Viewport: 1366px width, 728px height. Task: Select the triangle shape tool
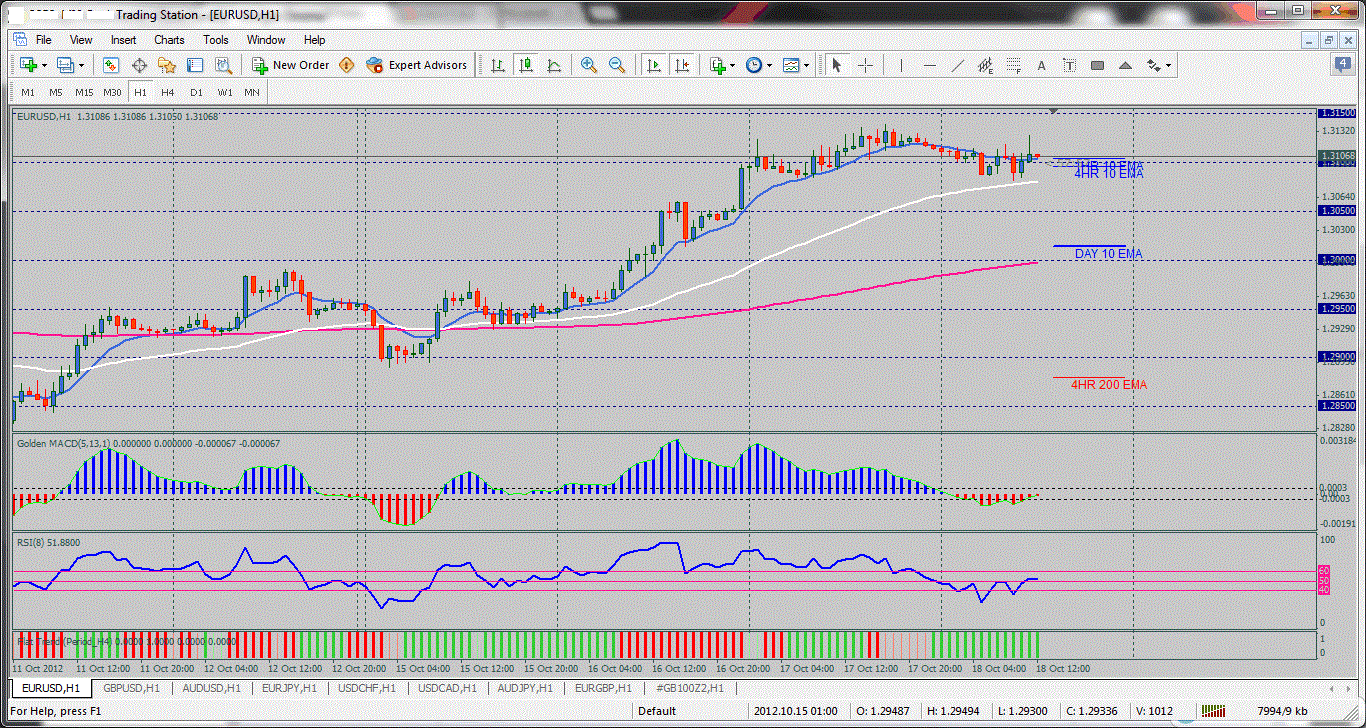[1125, 65]
